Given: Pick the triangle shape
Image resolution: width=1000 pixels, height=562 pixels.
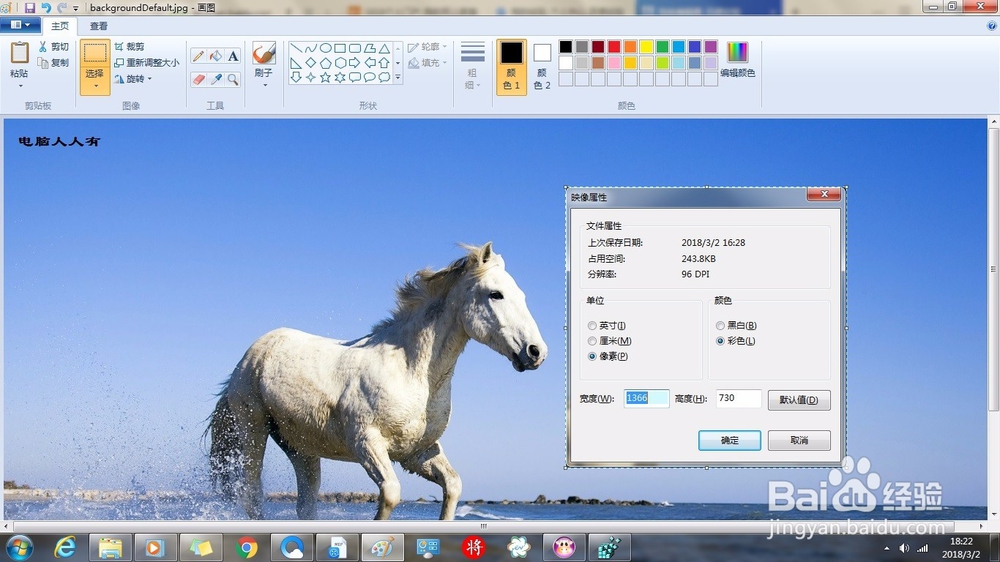Looking at the screenshot, I should tap(384, 48).
